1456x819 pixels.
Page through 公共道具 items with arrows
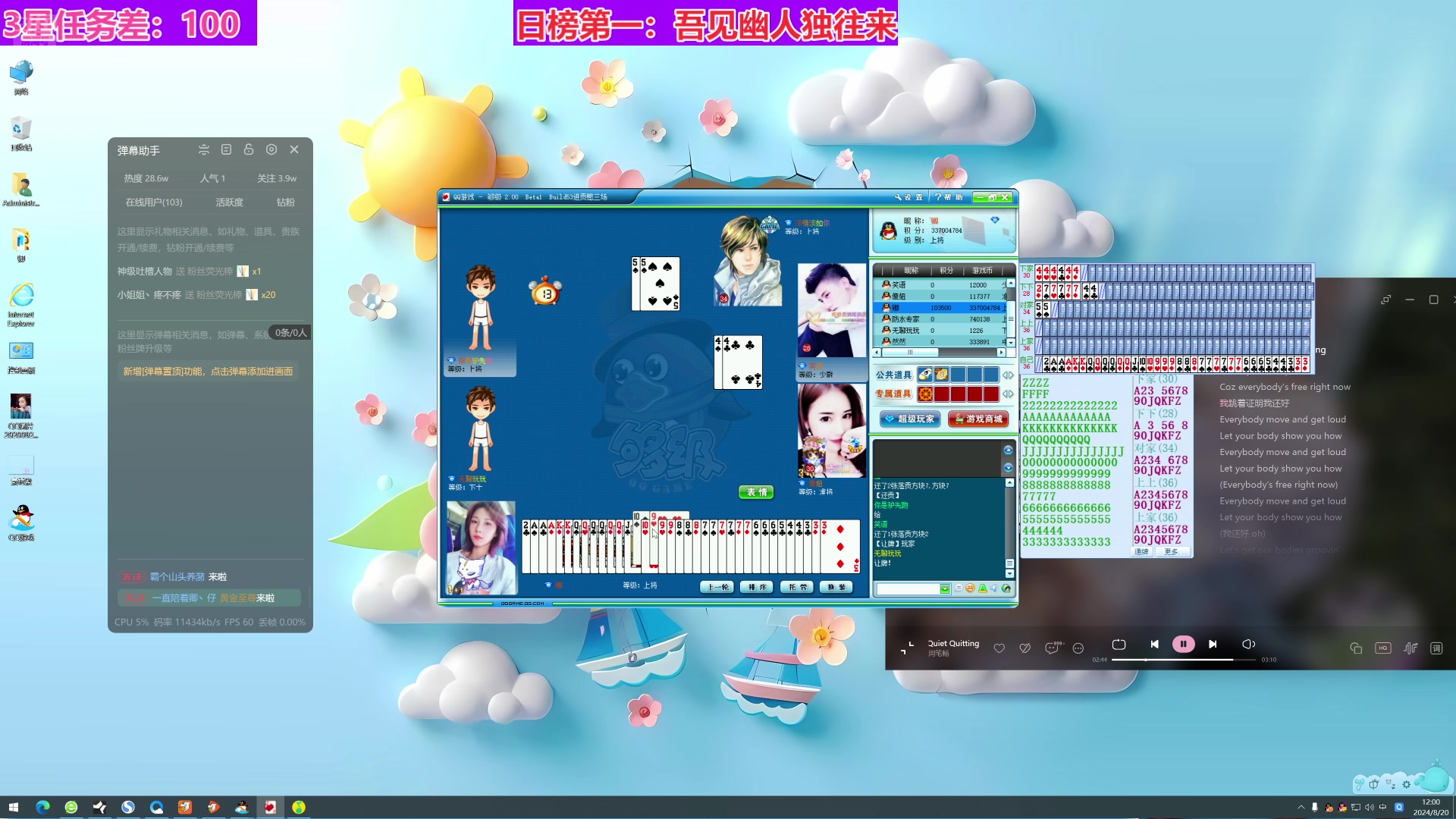point(1008,375)
